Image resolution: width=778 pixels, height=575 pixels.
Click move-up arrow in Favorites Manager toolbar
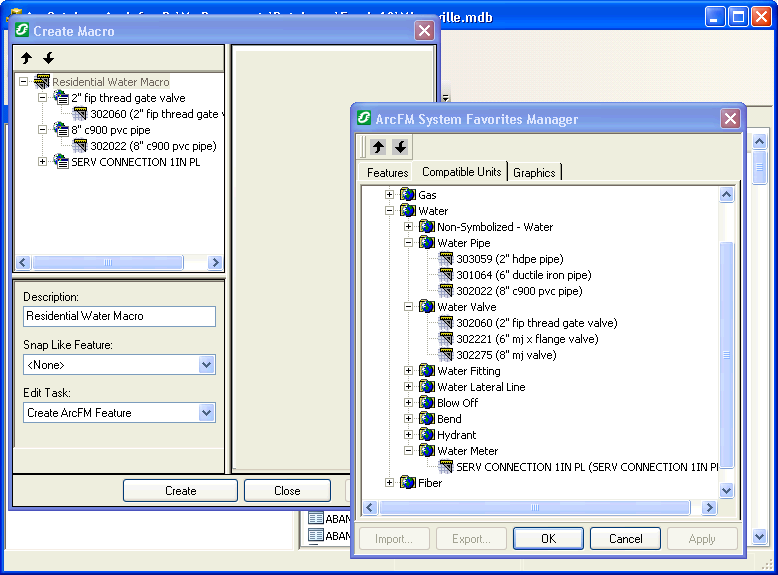tap(379, 147)
